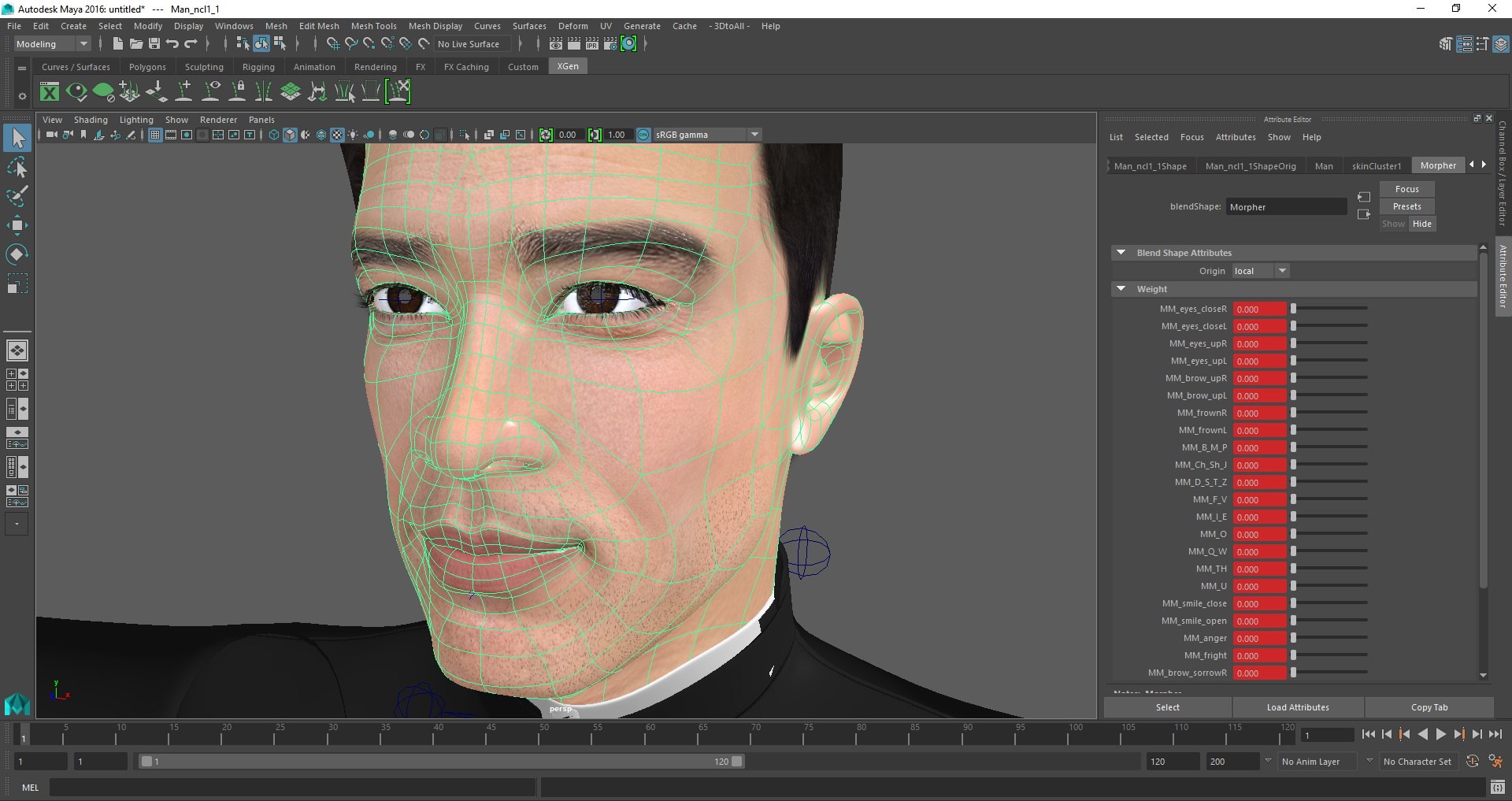
Task: Switch to the Rigging shelf tab
Action: tap(258, 67)
